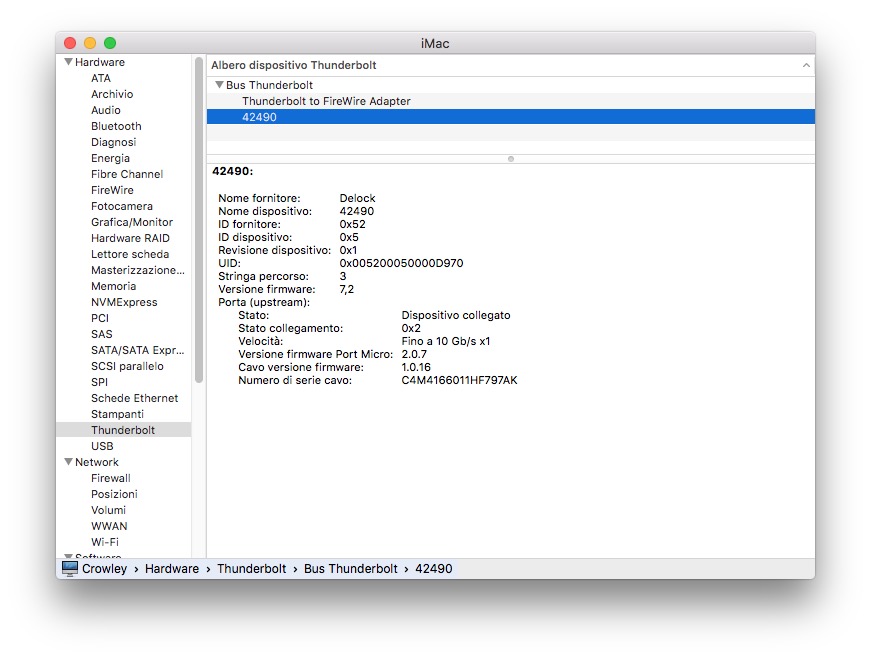The width and height of the screenshot is (871, 659).
Task: Click Hardware breadcrumb in path bar
Action: (x=172, y=568)
